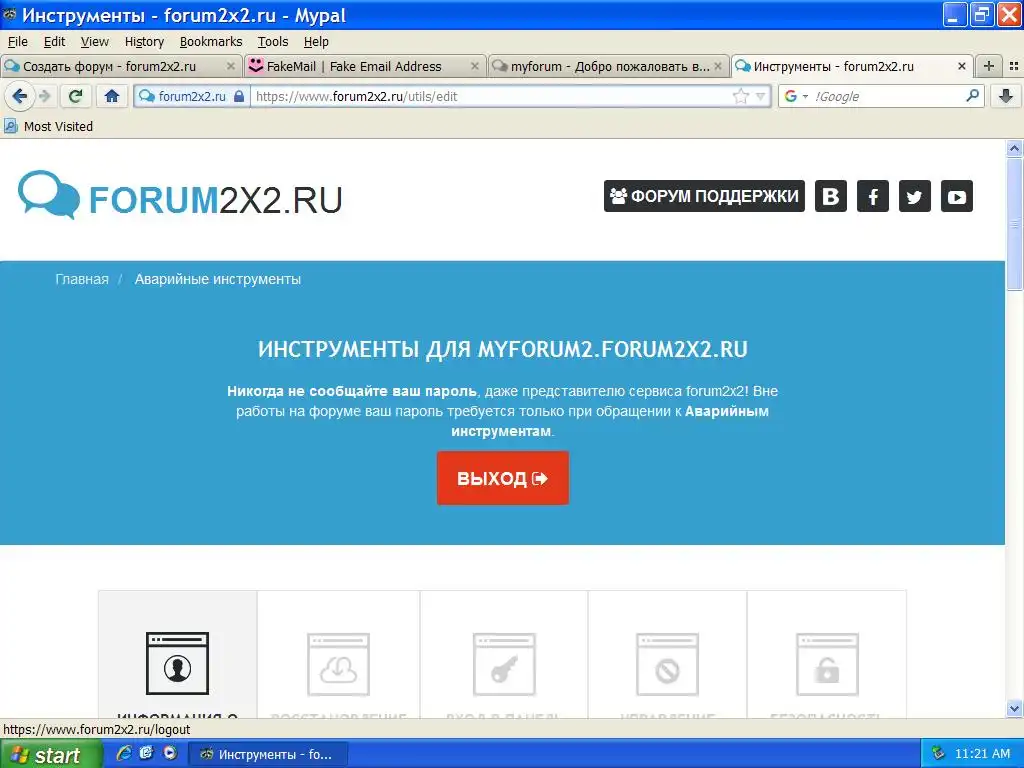Click the vertical scrollbar down arrow
The width and height of the screenshot is (1024, 768).
point(1014,708)
